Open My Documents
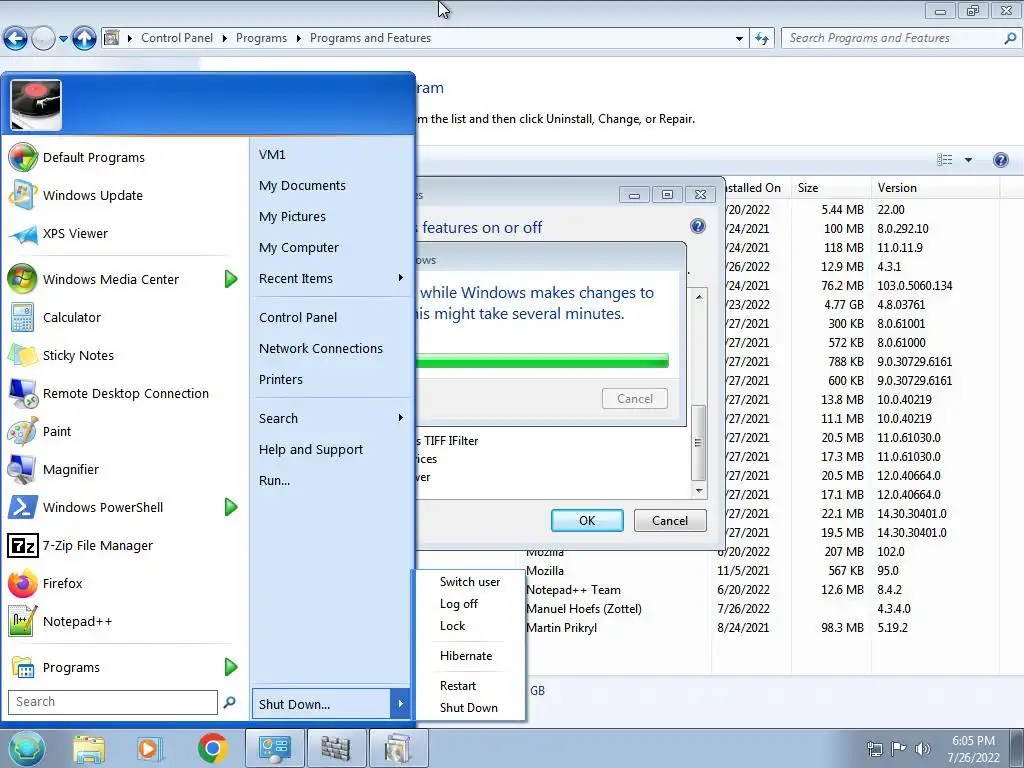The height and width of the screenshot is (768, 1024). pyautogui.click(x=302, y=185)
